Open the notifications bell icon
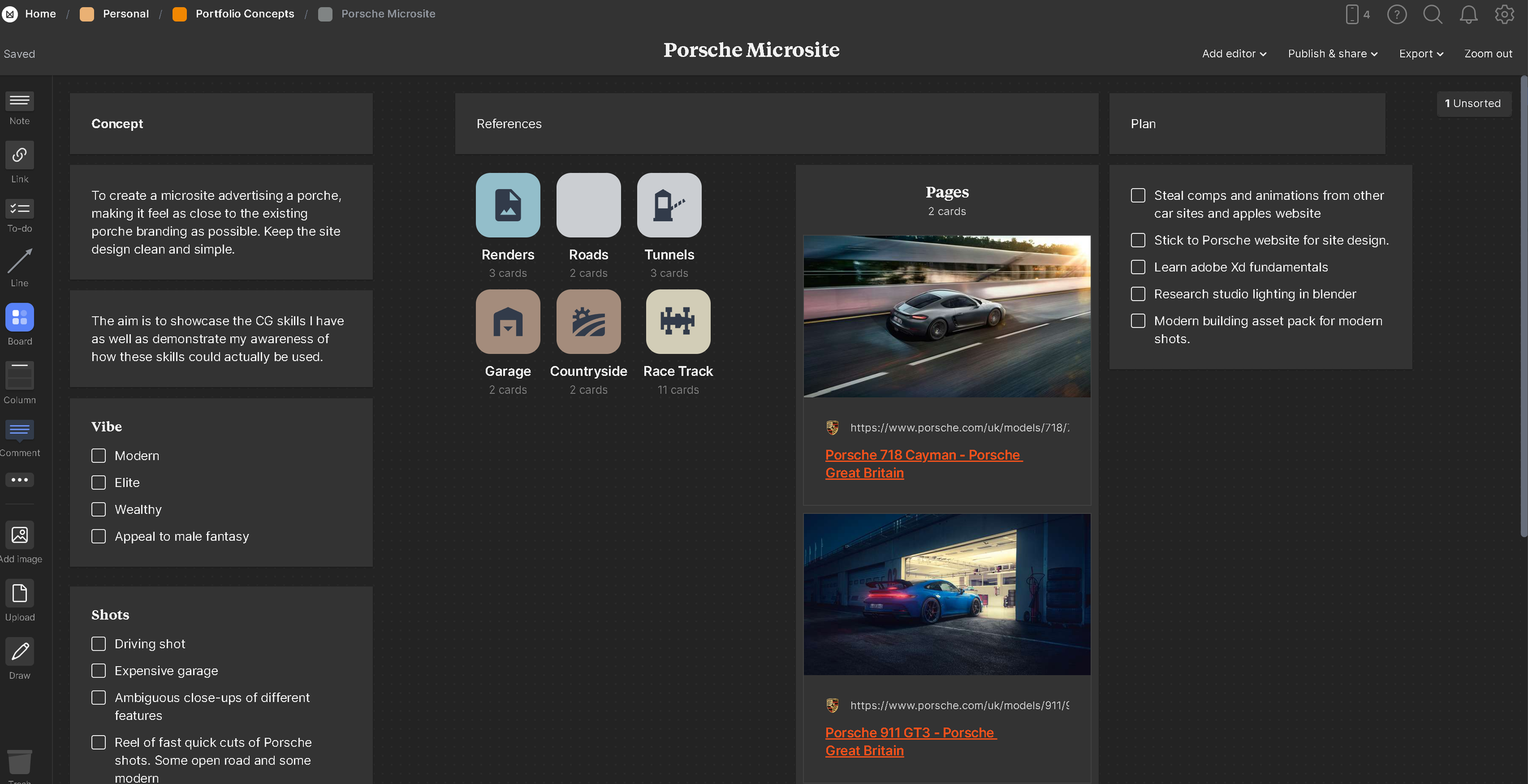The image size is (1528, 784). (x=1469, y=14)
